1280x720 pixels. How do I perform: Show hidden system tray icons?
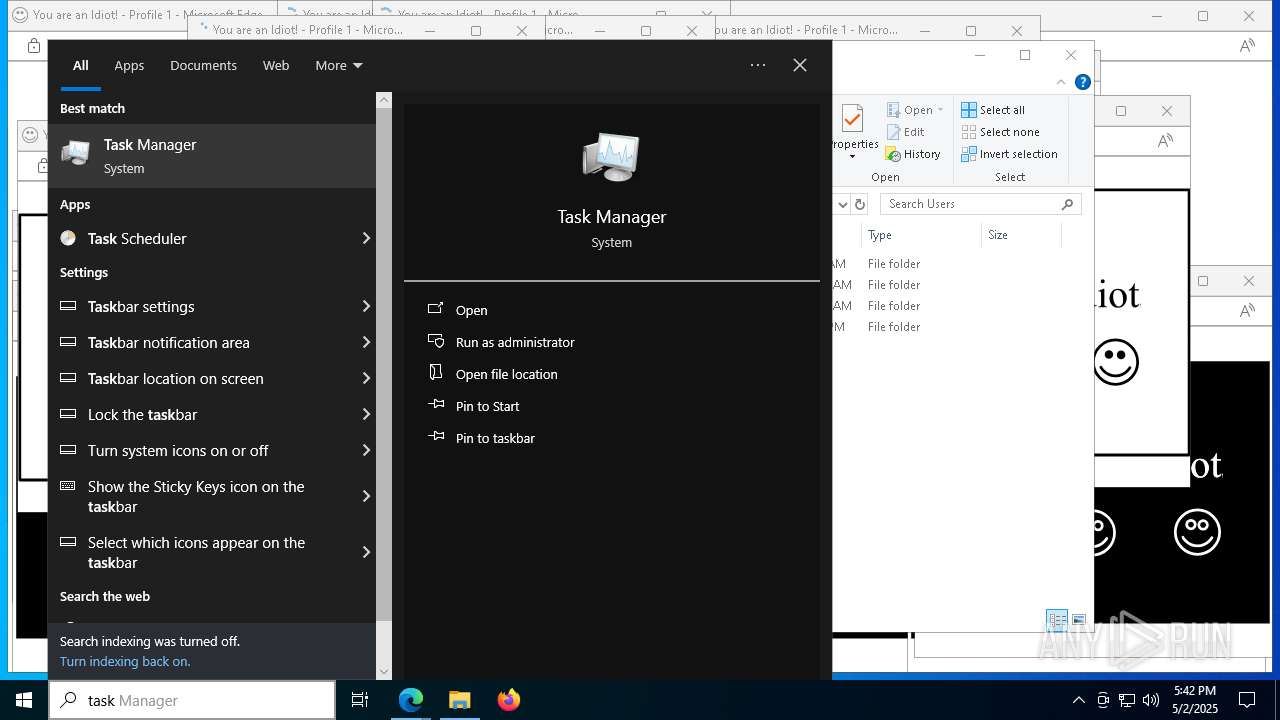[x=1078, y=700]
